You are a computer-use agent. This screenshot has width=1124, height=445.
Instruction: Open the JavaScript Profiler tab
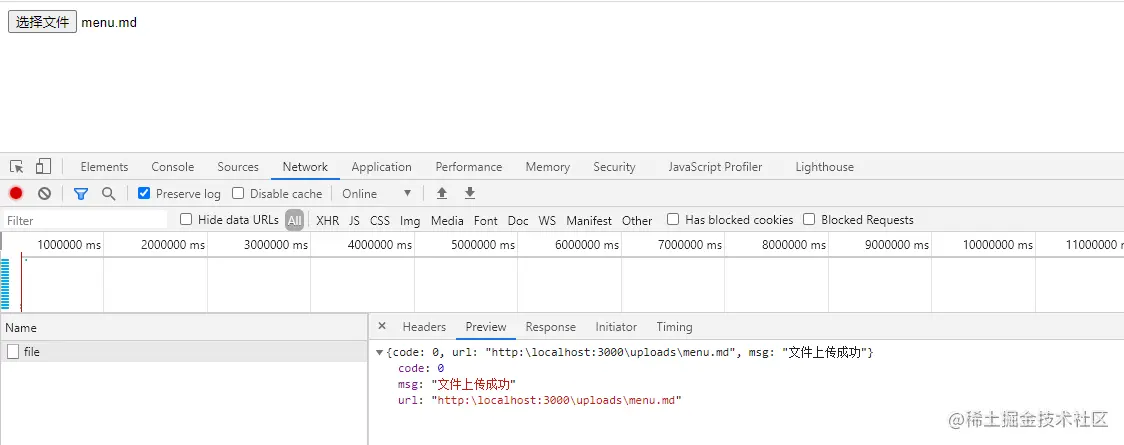715,167
